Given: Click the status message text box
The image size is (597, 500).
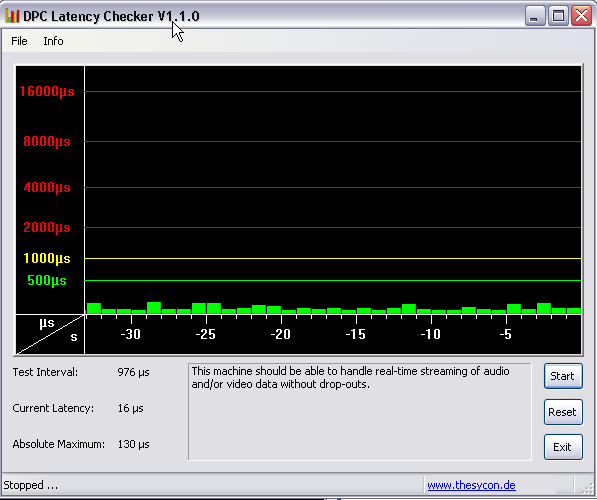Looking at the screenshot, I should [360, 412].
